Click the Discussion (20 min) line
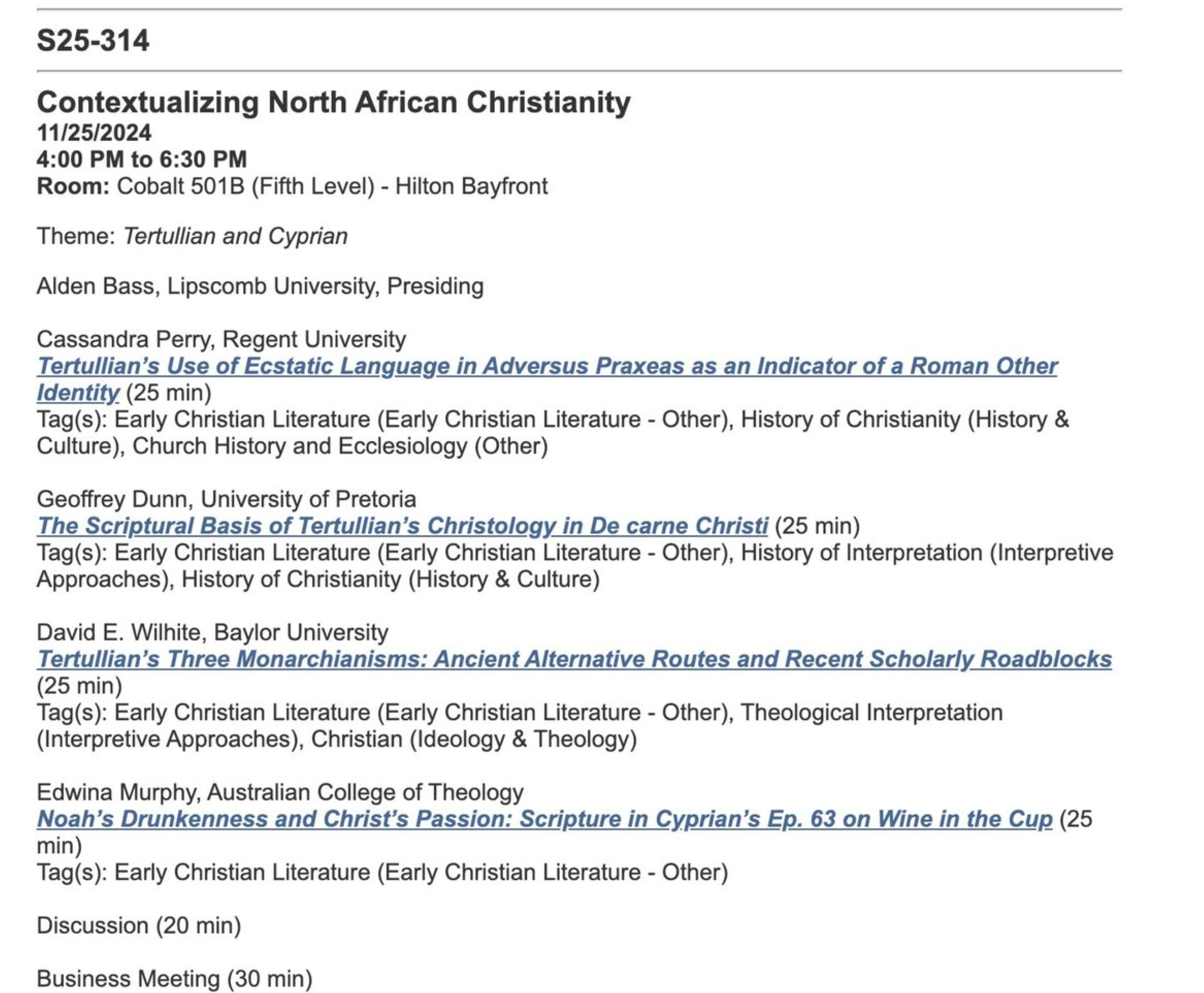Image resolution: width=1204 pixels, height=993 pixels. tap(138, 926)
